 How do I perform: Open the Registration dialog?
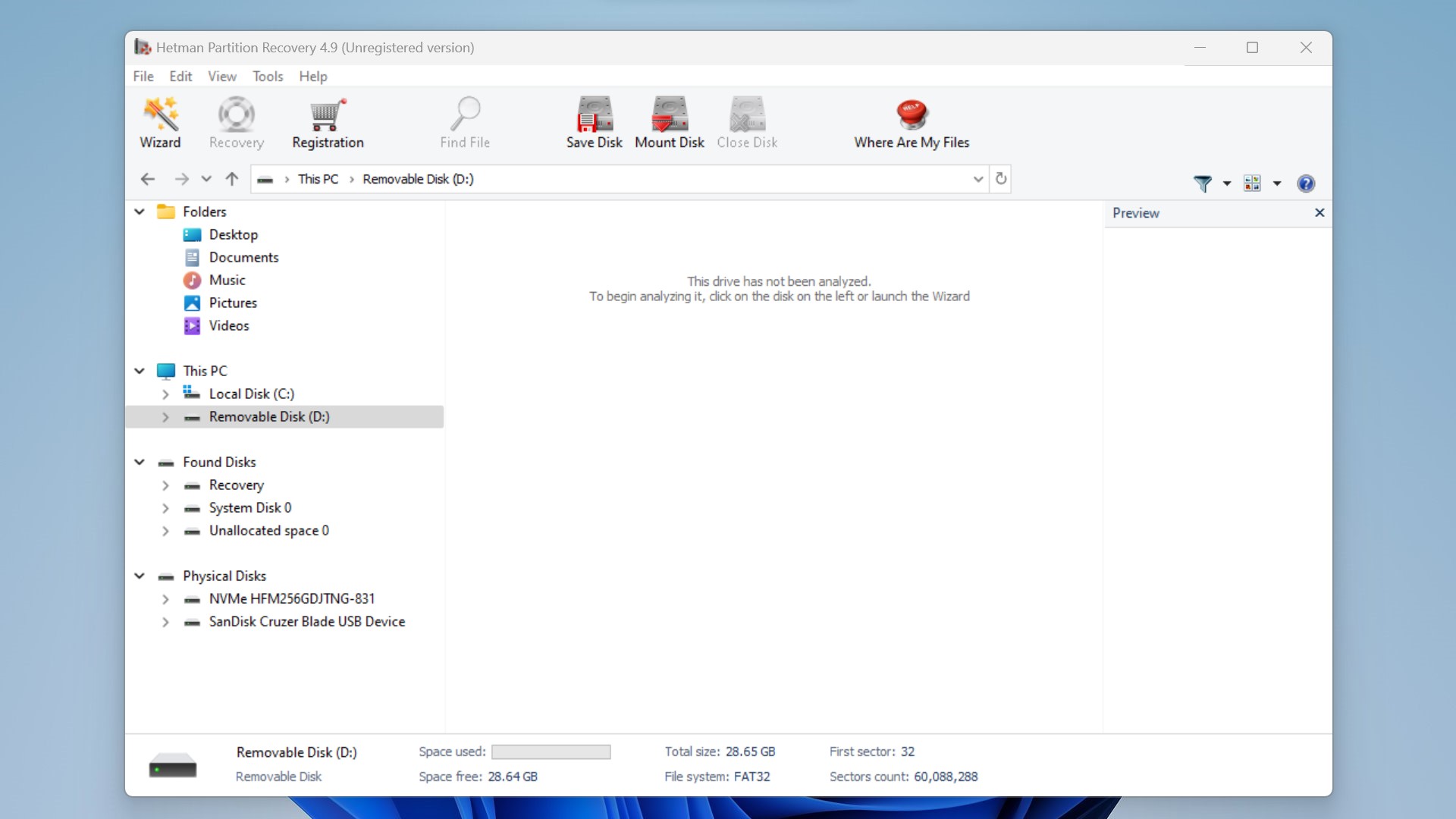pyautogui.click(x=327, y=120)
